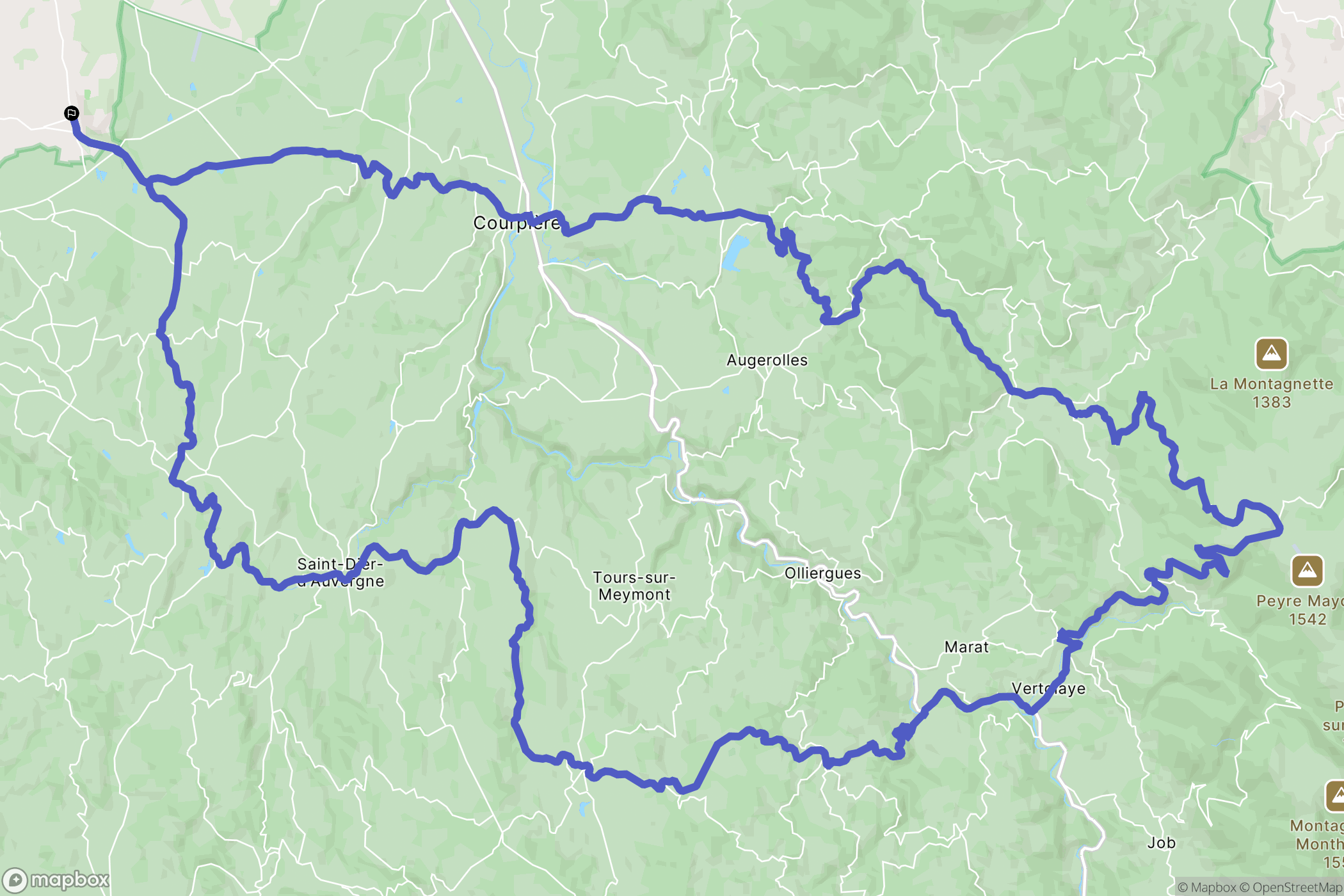Click the La Montagnette peak icon
Viewport: 1344px width, 896px height.
(1271, 354)
